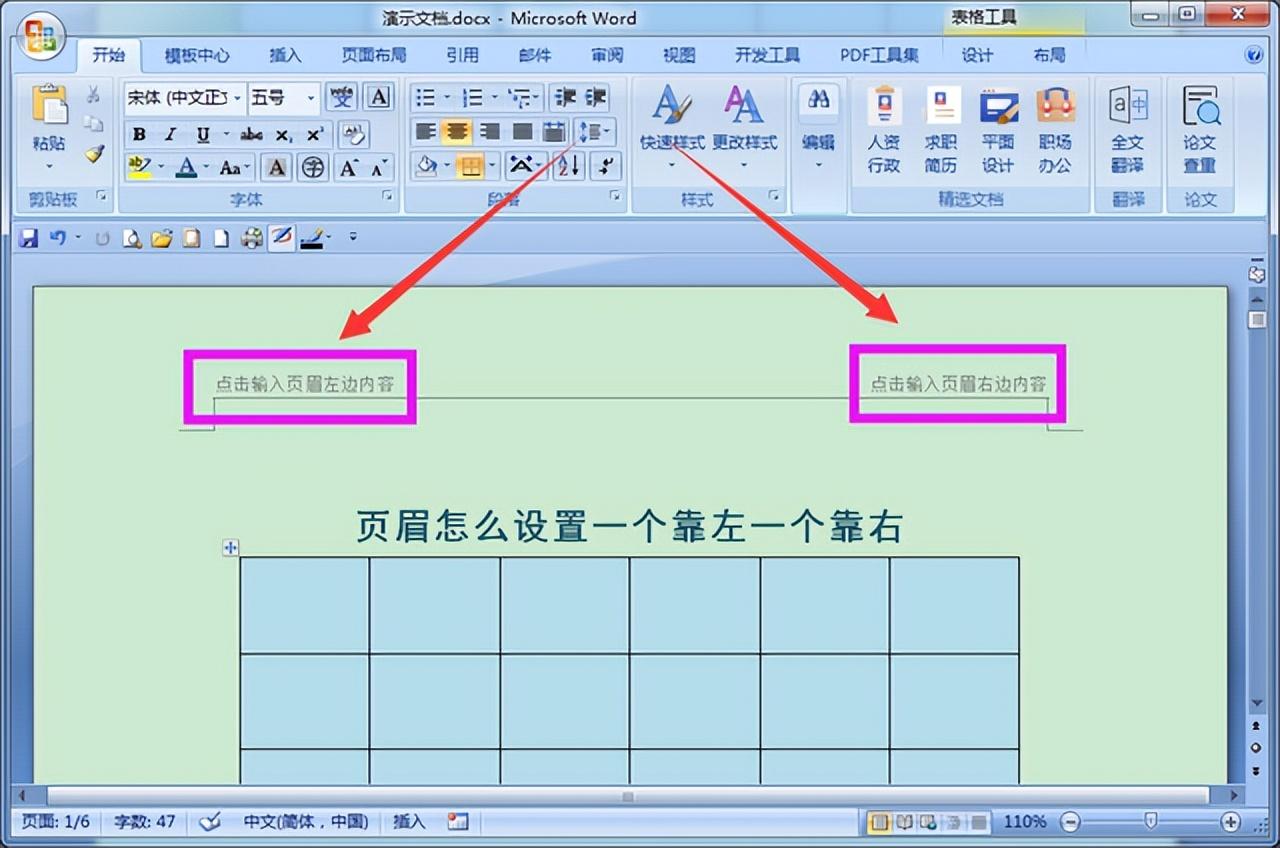Image resolution: width=1280 pixels, height=848 pixels.
Task: Toggle Superscript formatting
Action: [315, 134]
